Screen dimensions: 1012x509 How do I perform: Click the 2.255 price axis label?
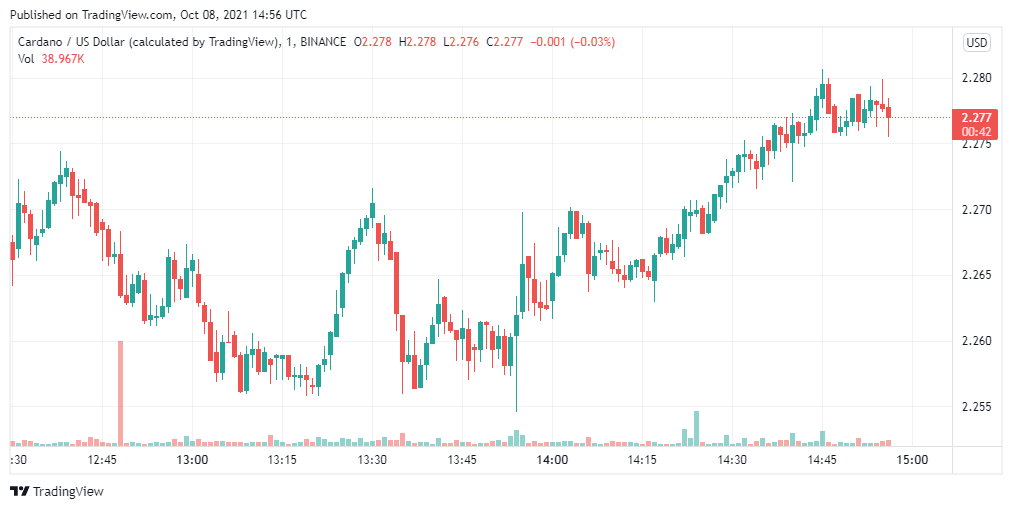975,407
